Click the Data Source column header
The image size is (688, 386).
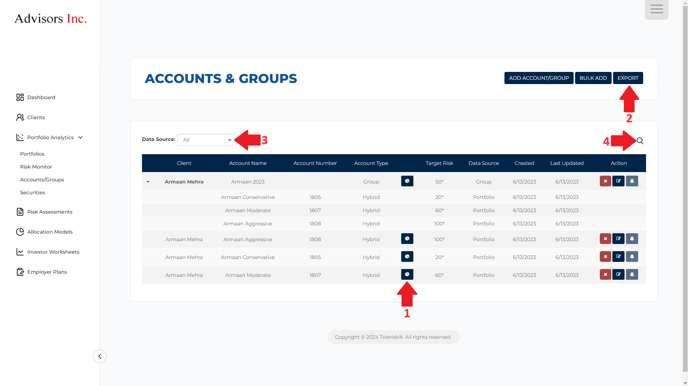pyautogui.click(x=484, y=163)
